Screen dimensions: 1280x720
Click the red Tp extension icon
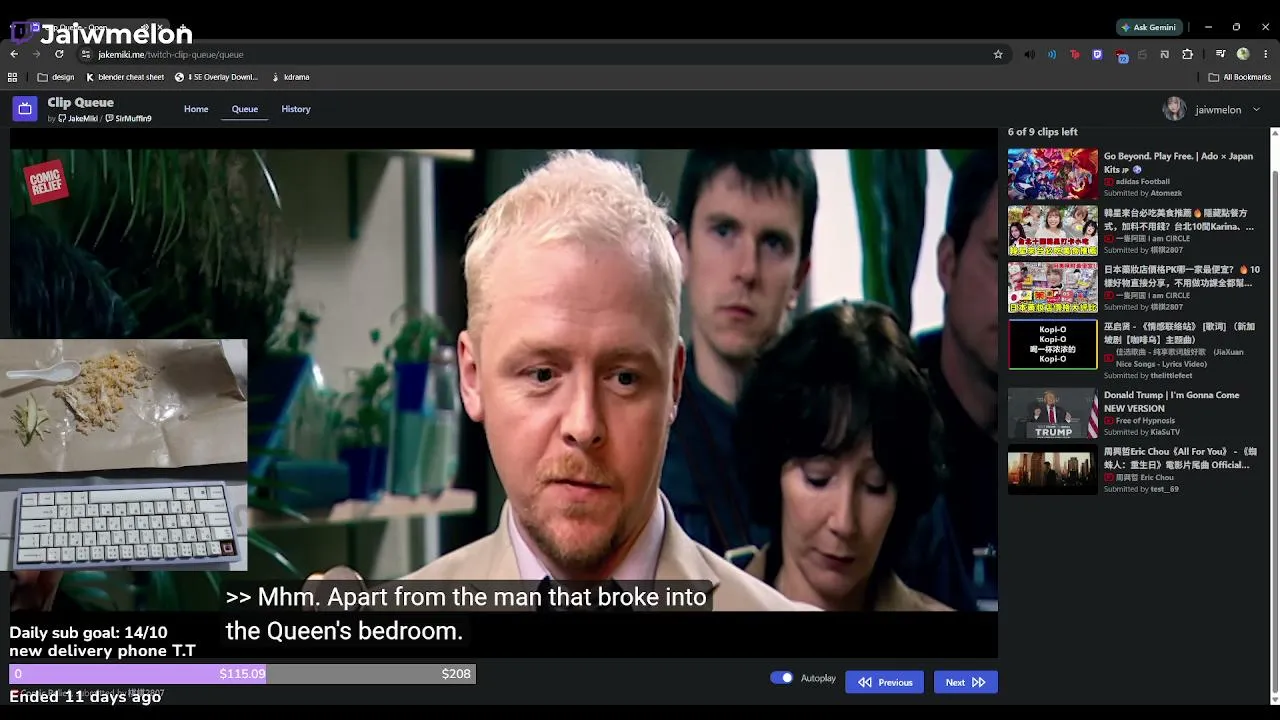coord(1075,54)
